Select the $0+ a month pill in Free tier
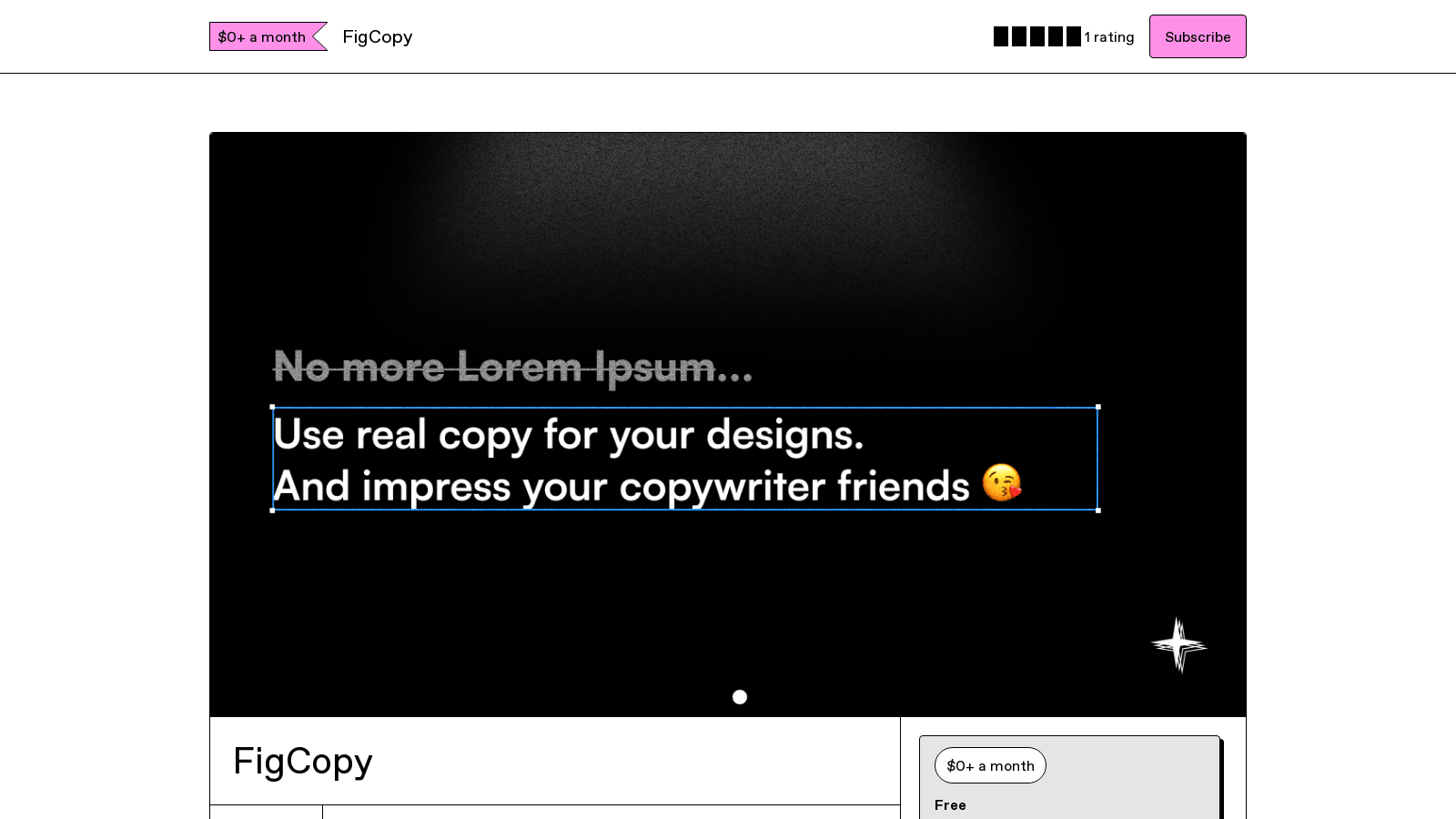Viewport: 1456px width, 819px height. tap(990, 765)
